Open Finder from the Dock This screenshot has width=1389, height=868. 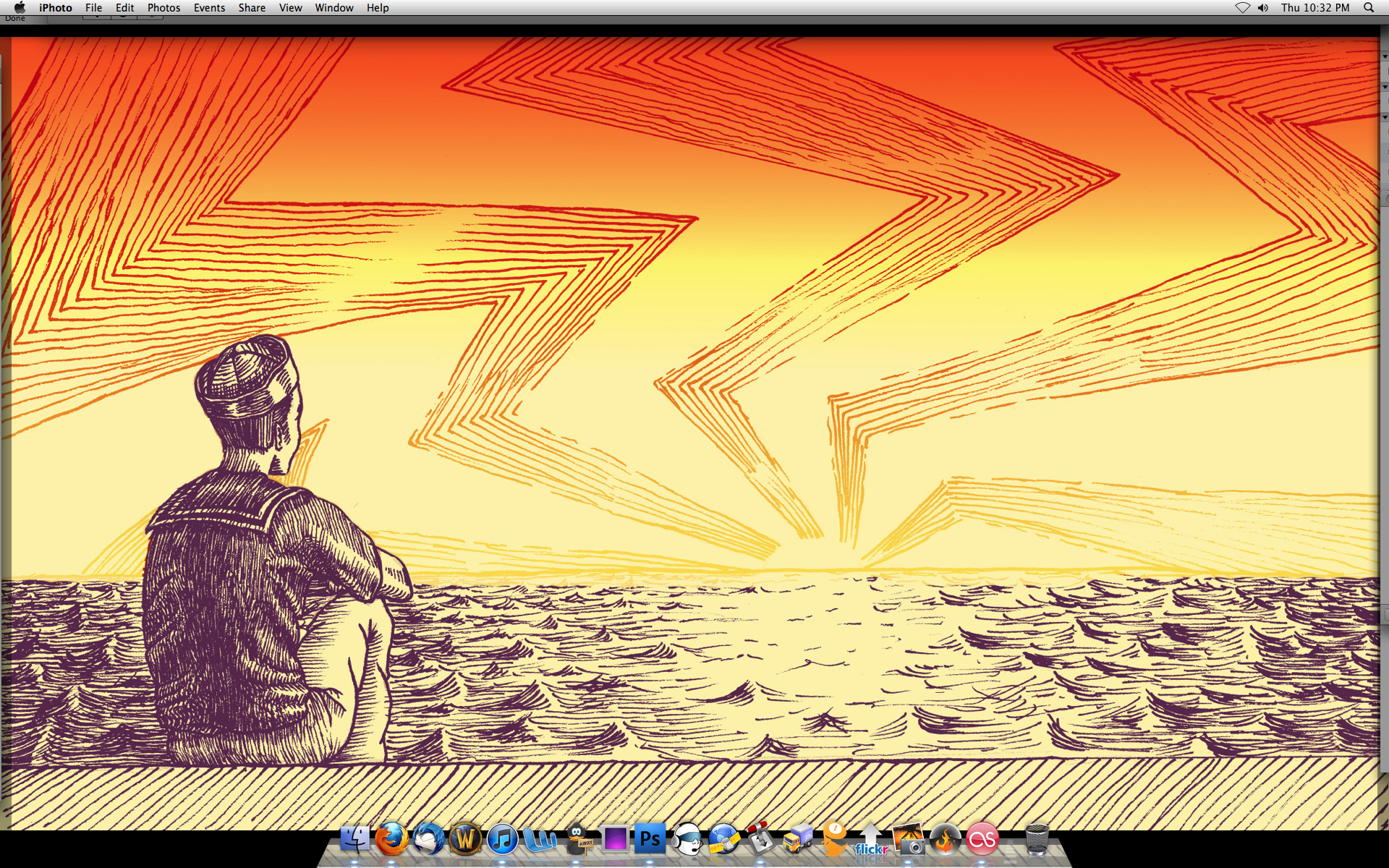pos(354,839)
